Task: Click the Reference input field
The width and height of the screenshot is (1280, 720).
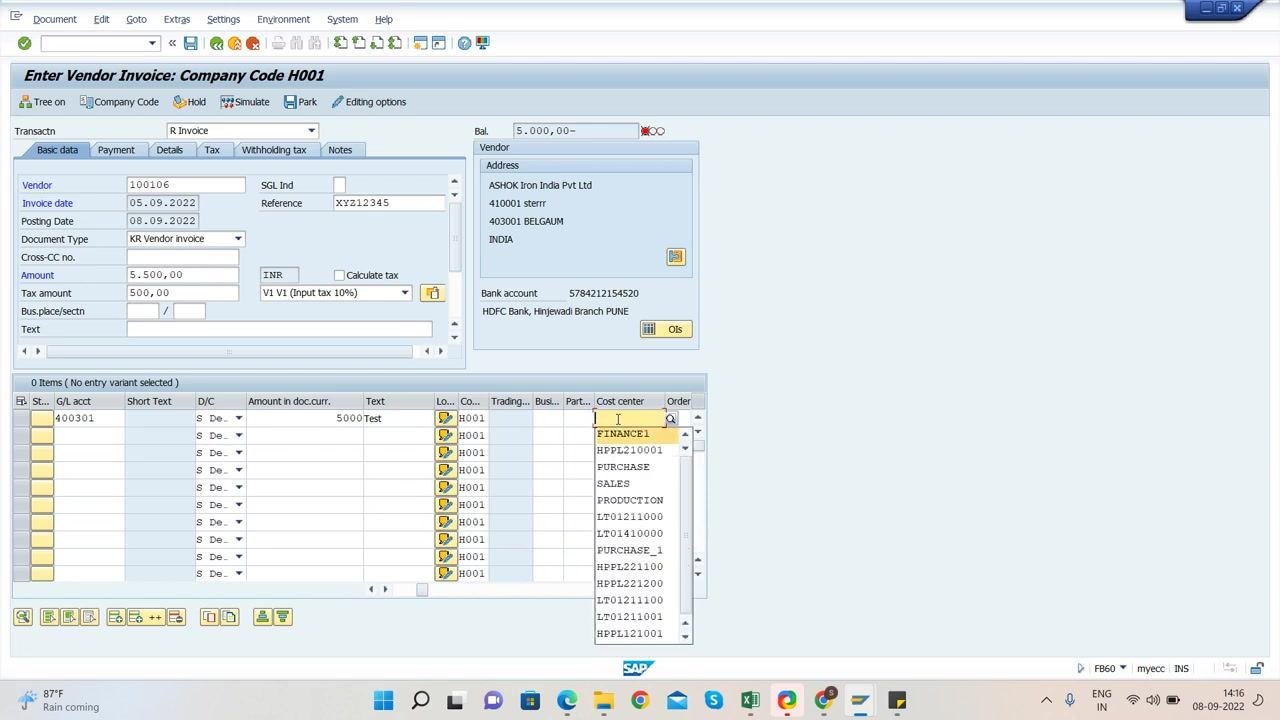Action: coord(390,203)
